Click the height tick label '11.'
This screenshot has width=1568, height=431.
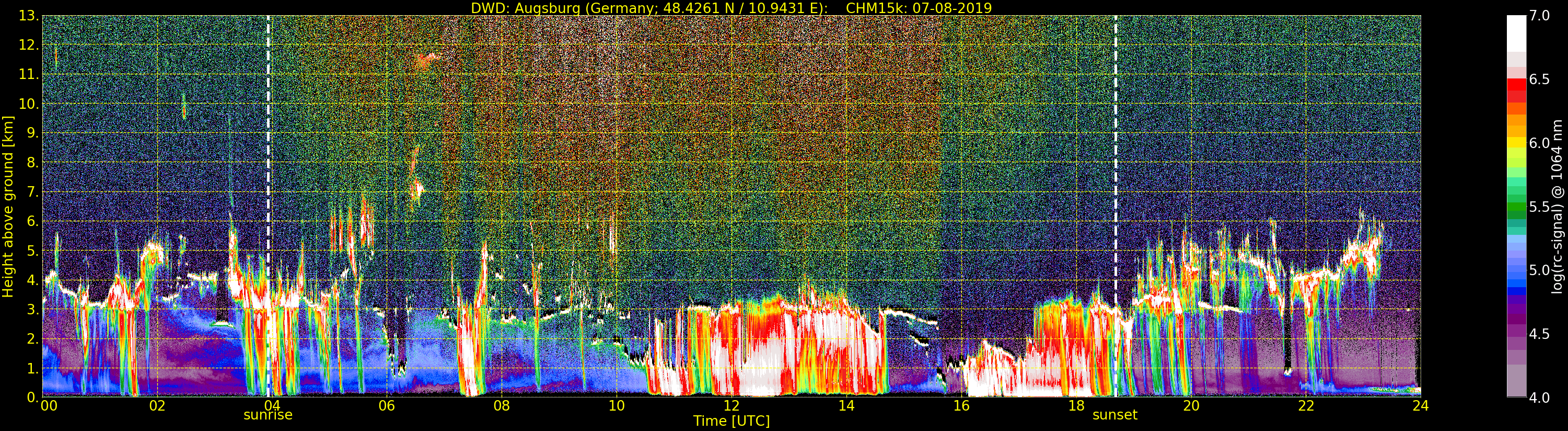tap(29, 74)
